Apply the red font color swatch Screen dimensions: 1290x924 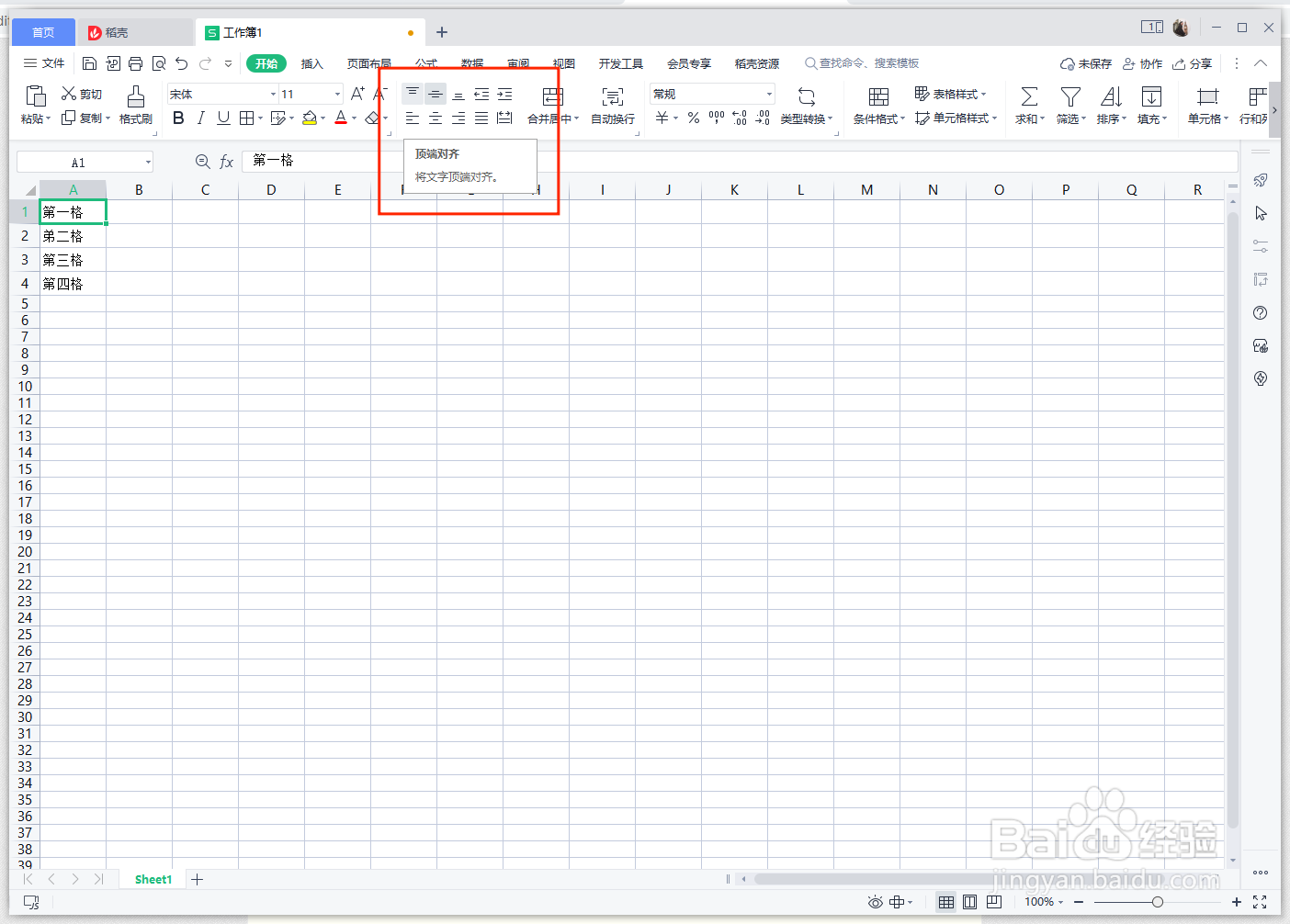click(341, 118)
